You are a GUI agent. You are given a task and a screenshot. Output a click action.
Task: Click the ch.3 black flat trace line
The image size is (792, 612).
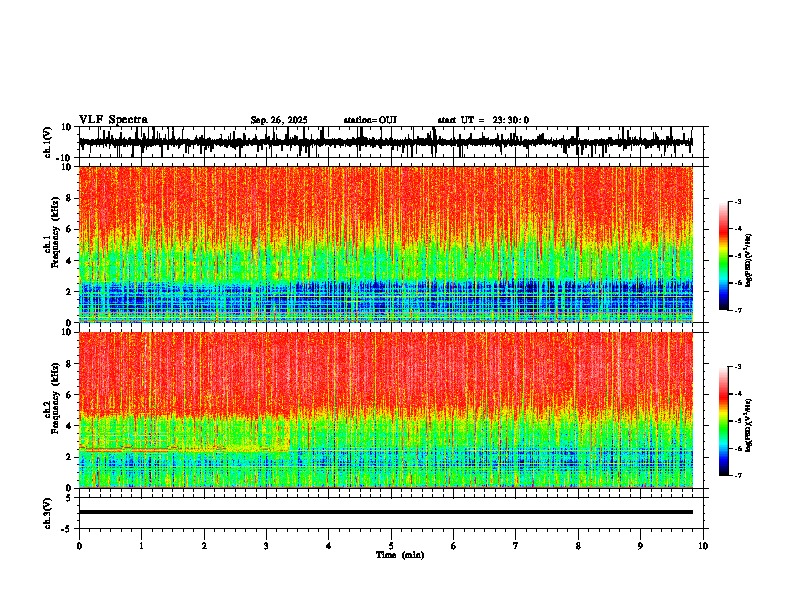pyautogui.click(x=386, y=512)
